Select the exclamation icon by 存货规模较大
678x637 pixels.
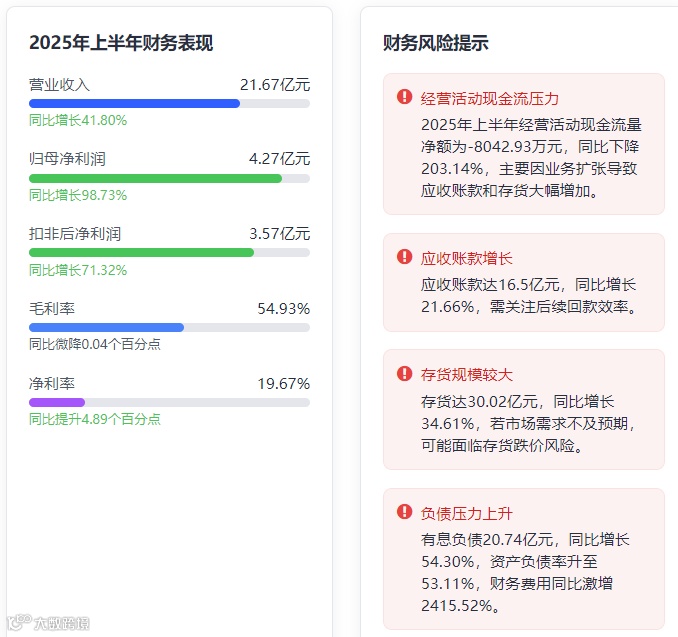[404, 373]
